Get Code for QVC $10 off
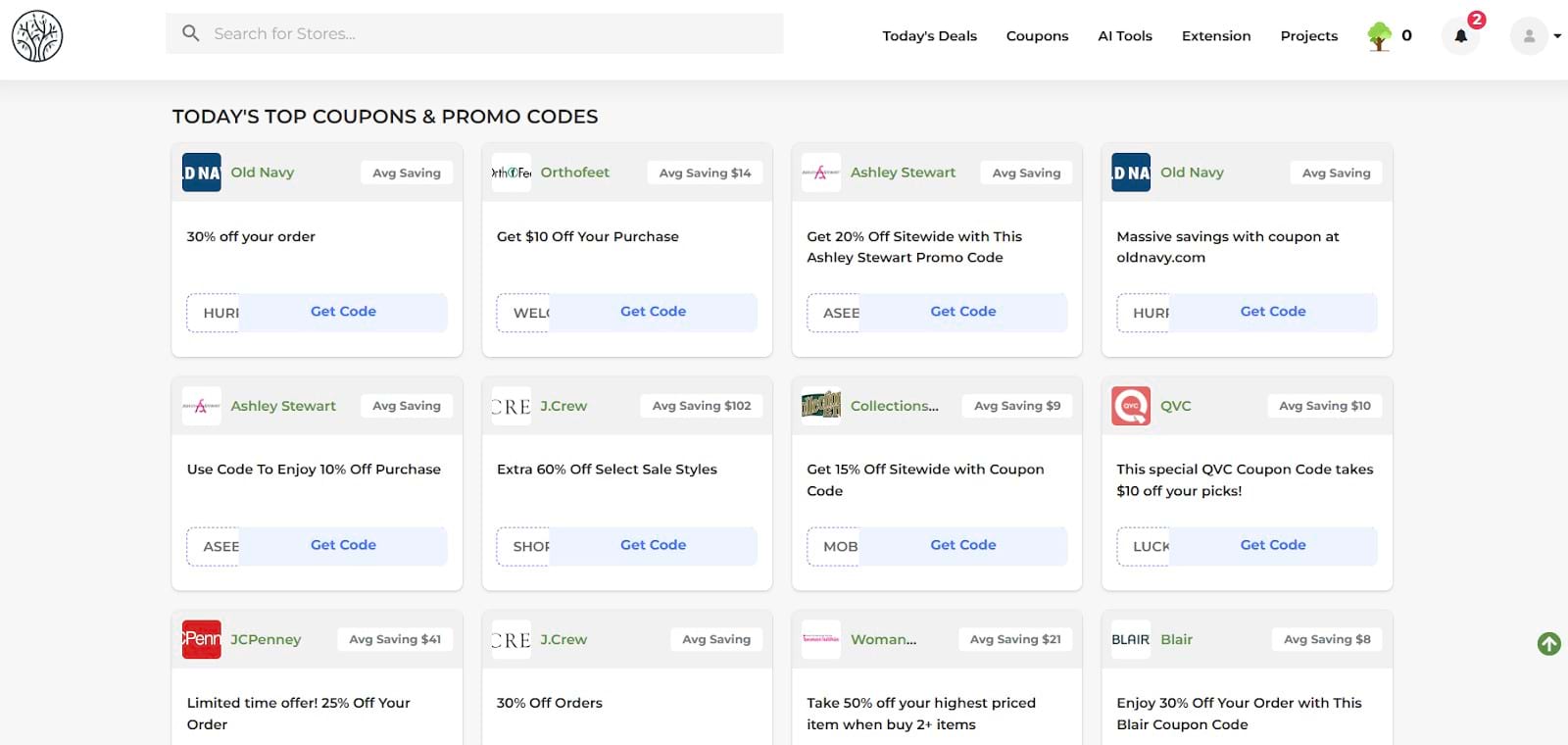 coord(1273,545)
